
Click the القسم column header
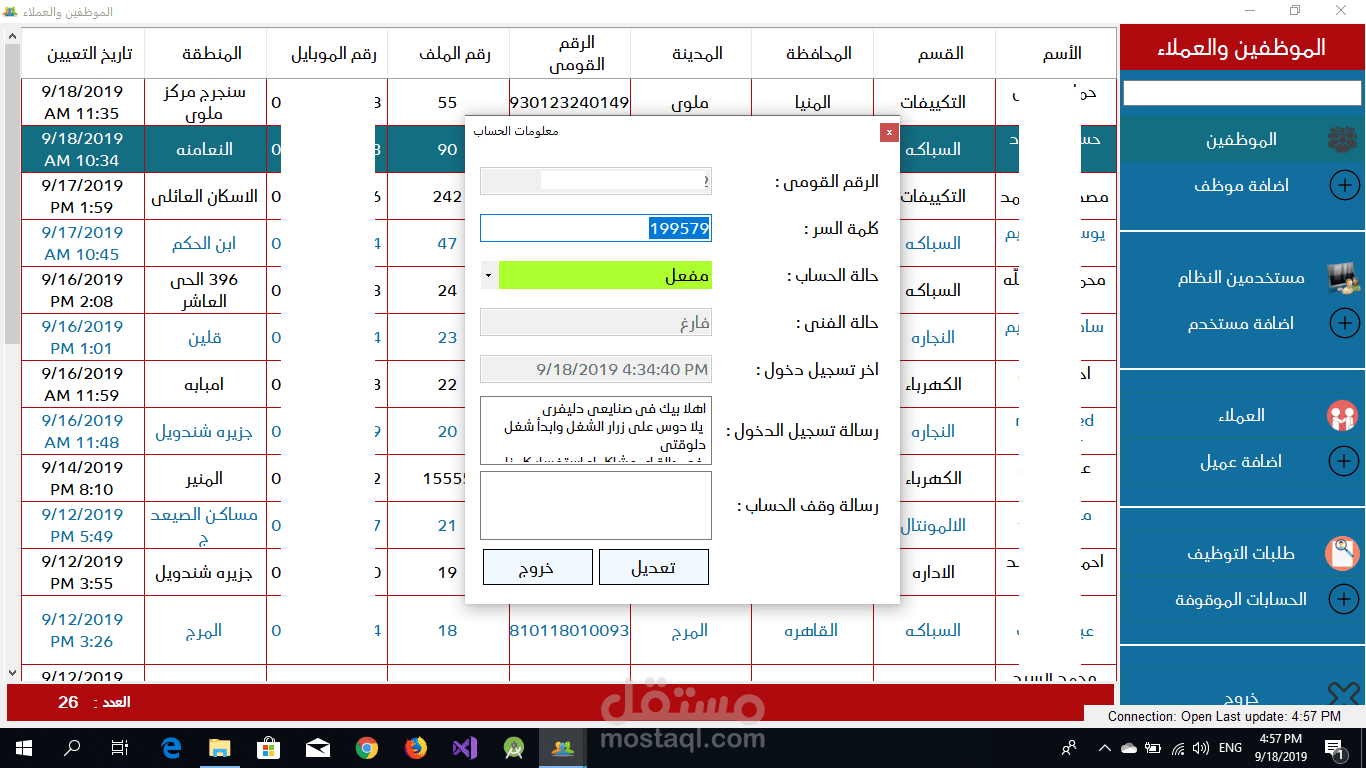tap(935, 54)
